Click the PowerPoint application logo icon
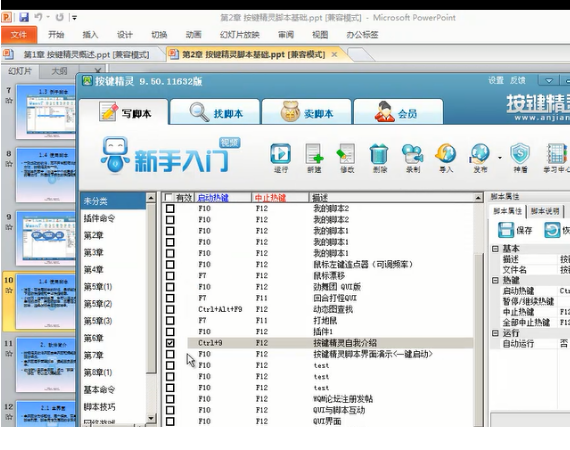Image resolution: width=570 pixels, height=450 pixels. (x=7, y=17)
